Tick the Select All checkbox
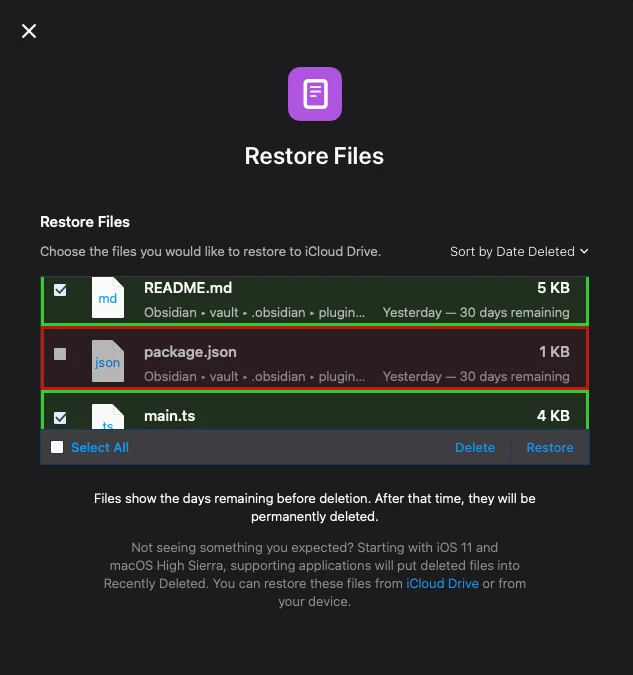This screenshot has width=633, height=675. [57, 448]
